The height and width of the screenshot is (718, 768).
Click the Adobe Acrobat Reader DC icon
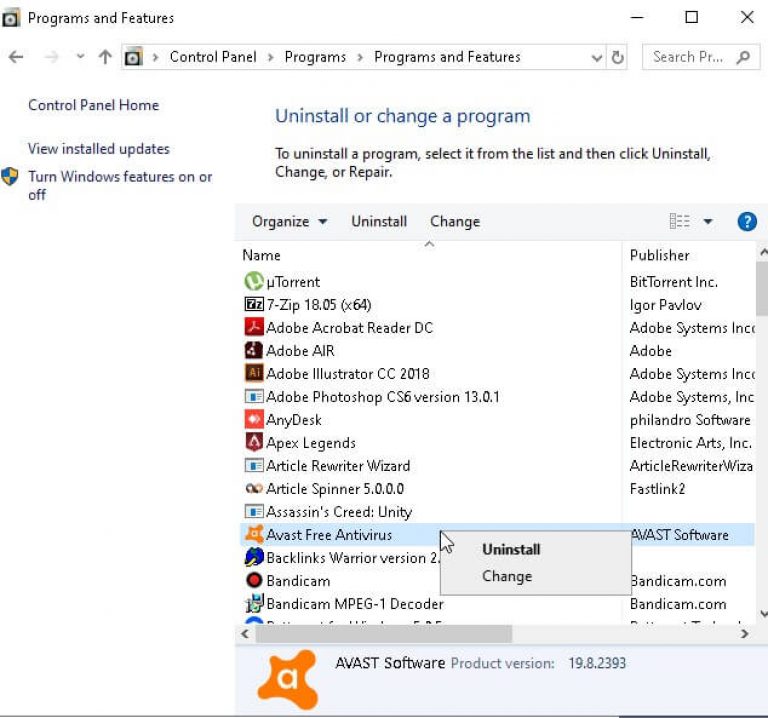[x=254, y=328]
